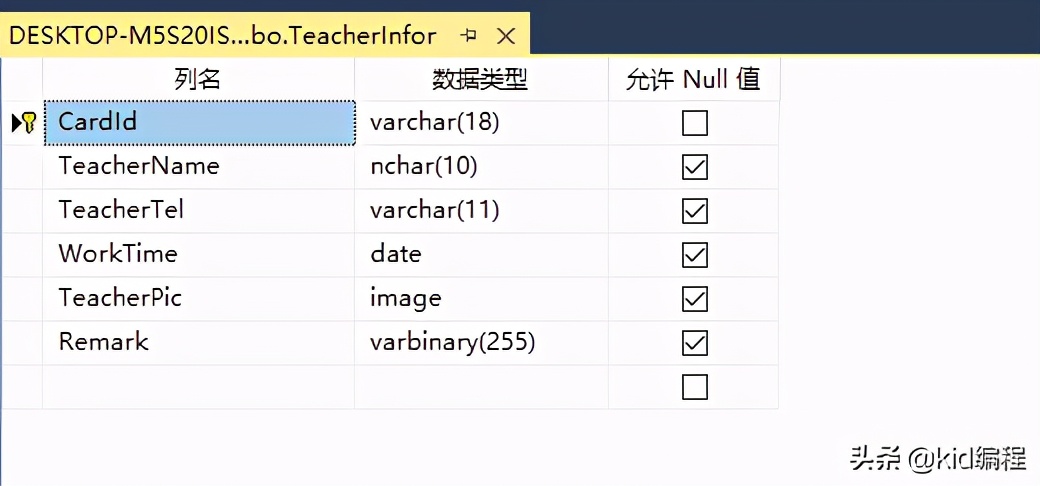The image size is (1040, 486).
Task: Close the TeacherInfor table designer tab
Action: coord(506,36)
